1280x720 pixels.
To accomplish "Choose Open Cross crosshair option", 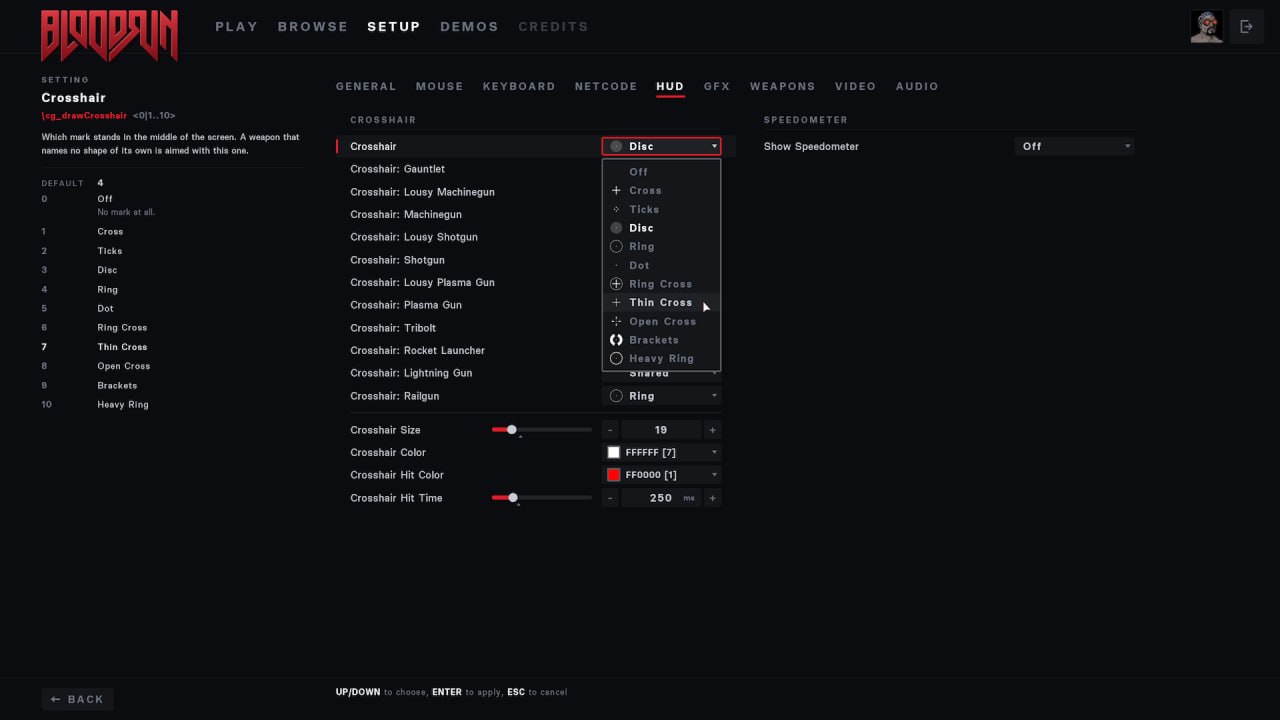I will pos(661,322).
